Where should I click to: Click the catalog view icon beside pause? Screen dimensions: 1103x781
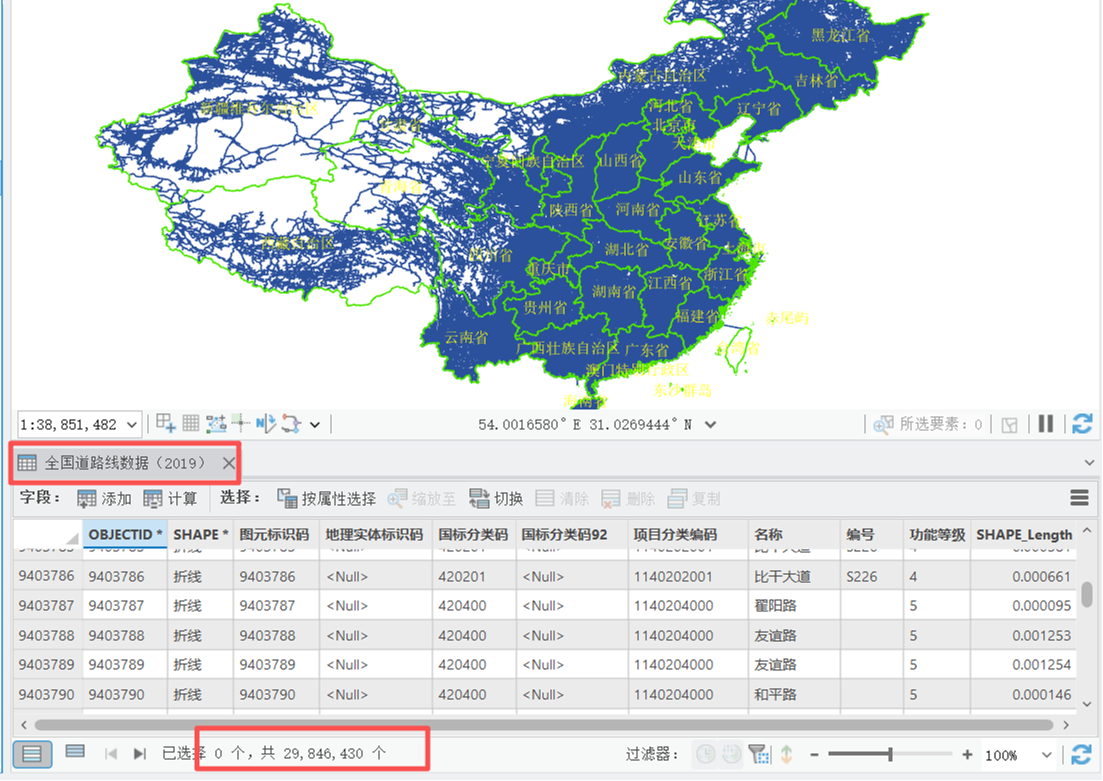[1009, 425]
